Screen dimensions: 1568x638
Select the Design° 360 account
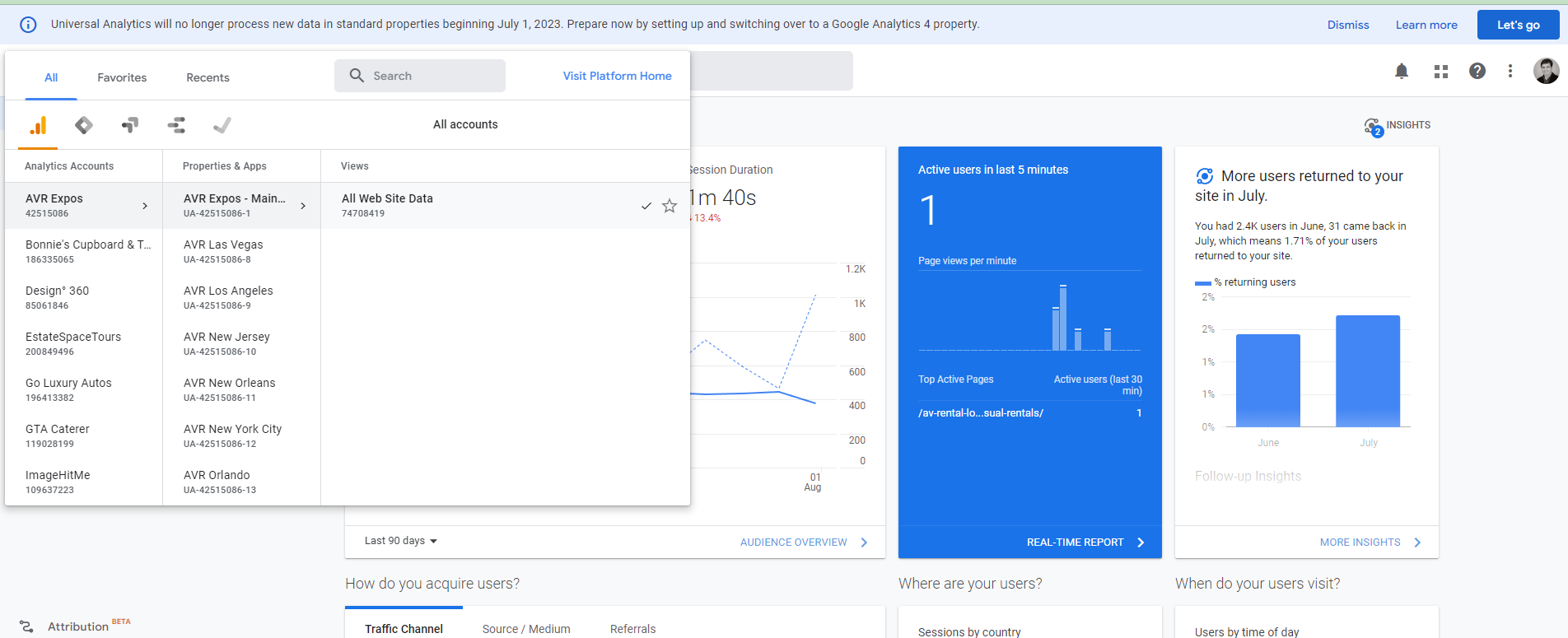click(84, 298)
